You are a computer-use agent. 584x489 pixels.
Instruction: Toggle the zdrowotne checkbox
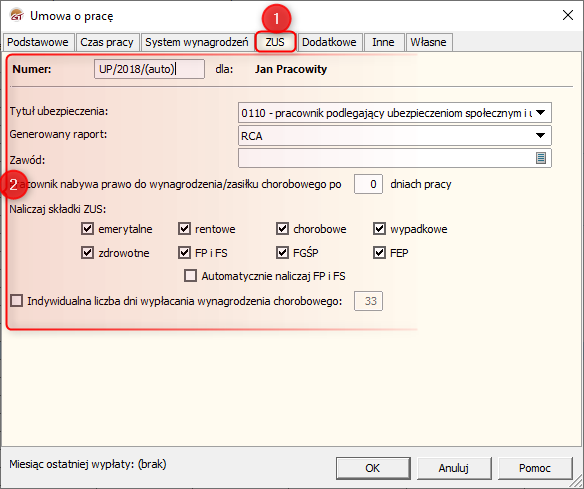tap(87, 253)
